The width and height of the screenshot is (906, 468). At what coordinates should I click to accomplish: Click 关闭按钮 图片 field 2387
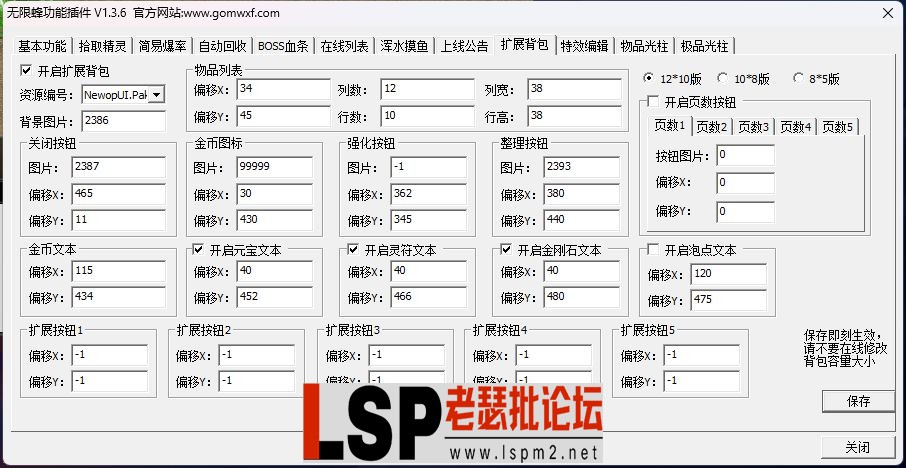[x=118, y=167]
